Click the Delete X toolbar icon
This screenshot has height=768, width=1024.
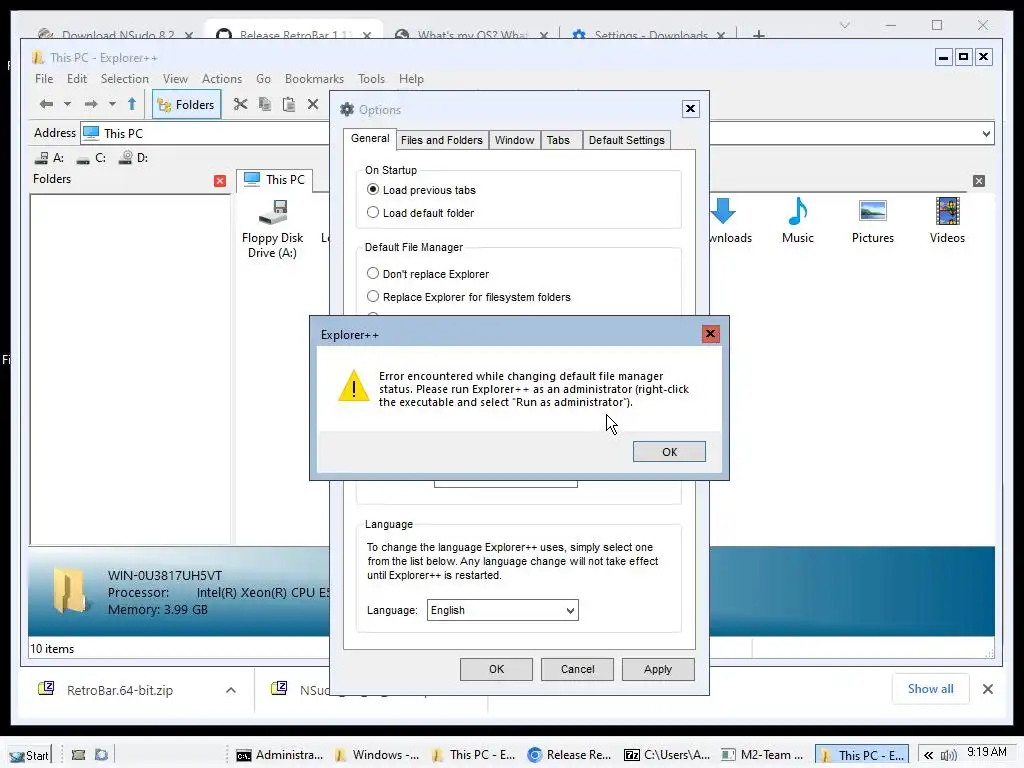pos(313,104)
